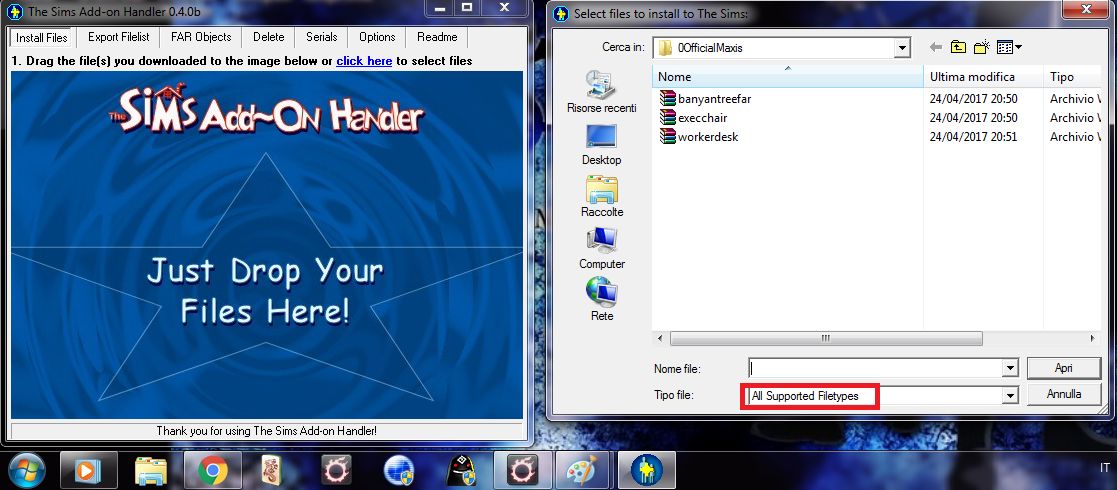Viewport: 1117px width, 490px height.
Task: Open the view options dropdown arrow
Action: tap(1019, 48)
